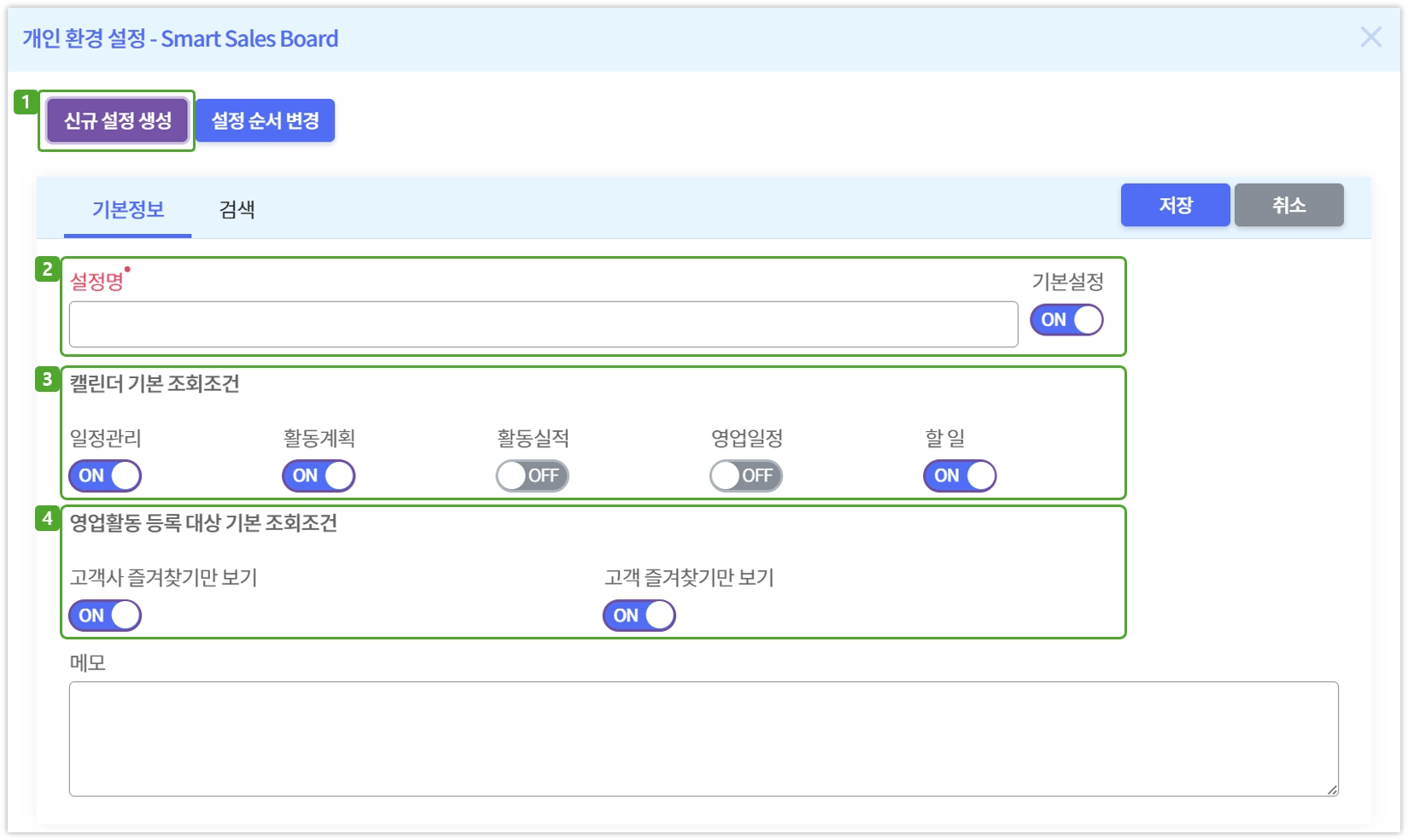Grab the 메모 textarea resize handle
1408x840 pixels.
[1332, 790]
